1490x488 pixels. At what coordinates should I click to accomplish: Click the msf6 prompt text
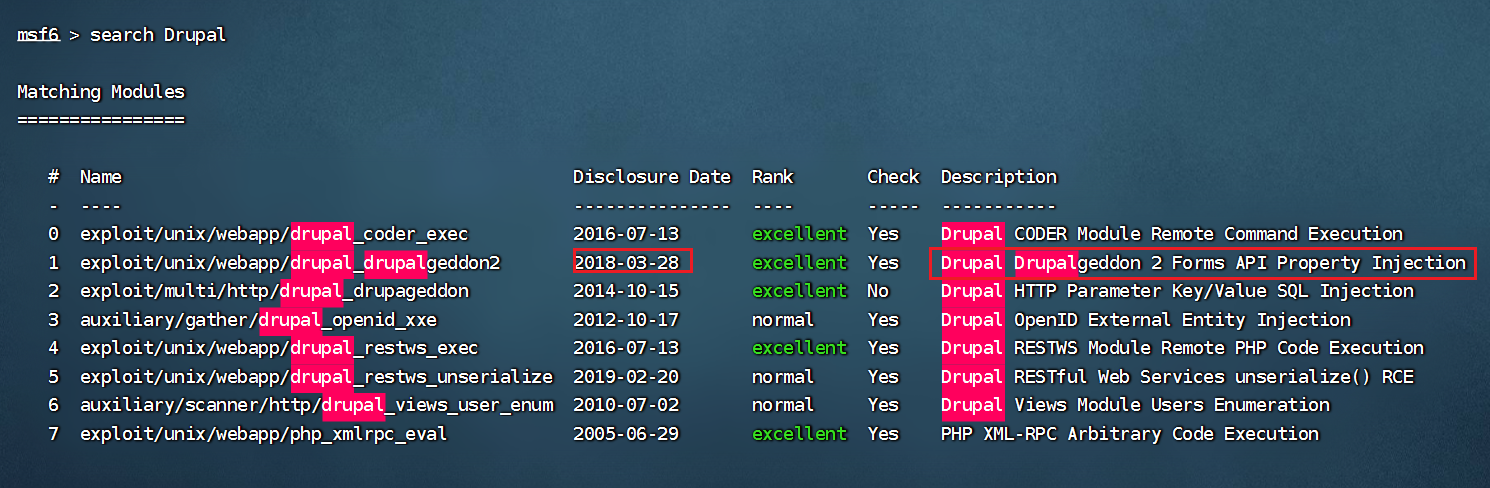click(38, 35)
